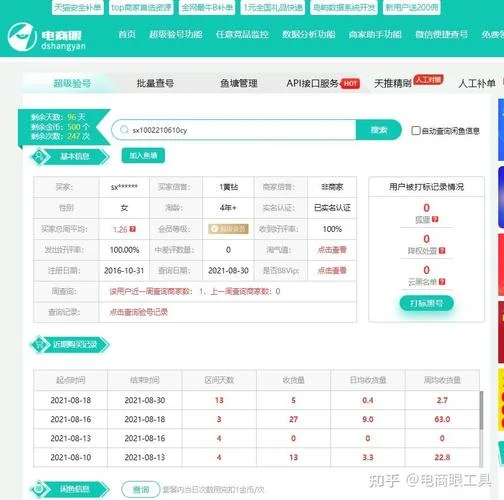Viewport: 504px width, 500px height.
Task: Click the 1黄钻 buyer credit value
Action: pos(228,187)
